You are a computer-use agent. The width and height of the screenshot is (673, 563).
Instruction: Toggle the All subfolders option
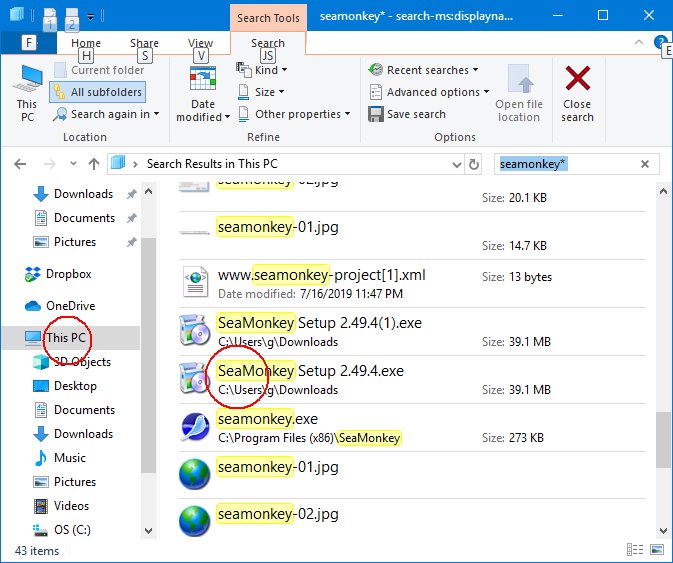[98, 92]
